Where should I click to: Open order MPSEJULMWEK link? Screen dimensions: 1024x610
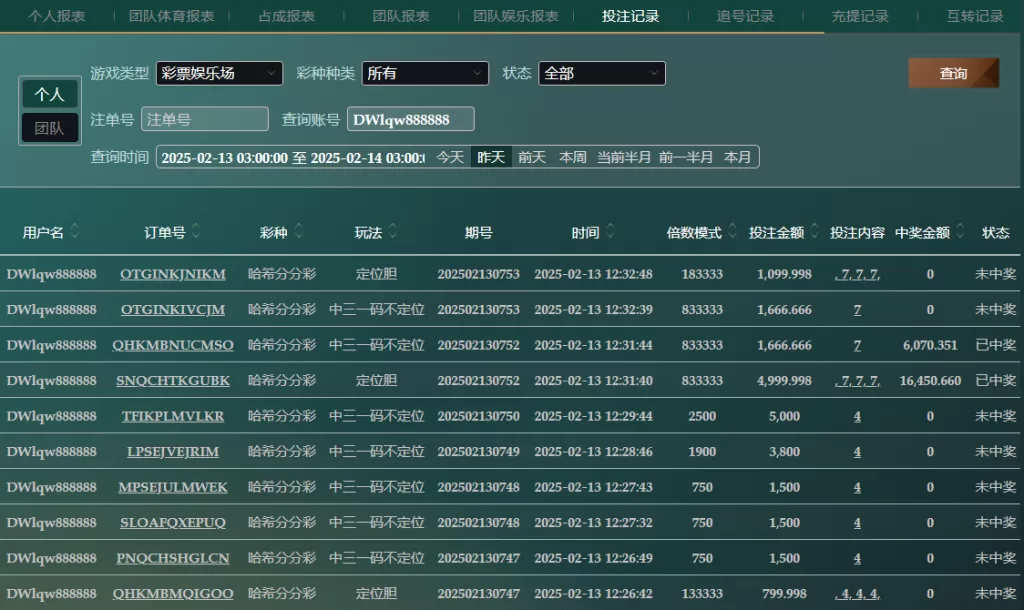point(173,487)
